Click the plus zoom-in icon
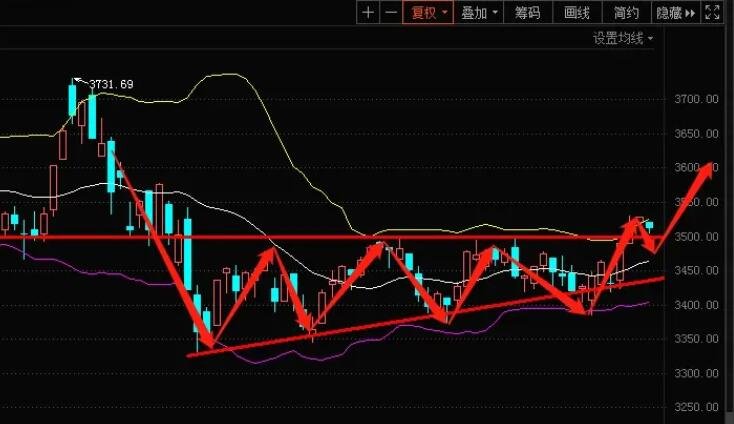 (x=368, y=12)
